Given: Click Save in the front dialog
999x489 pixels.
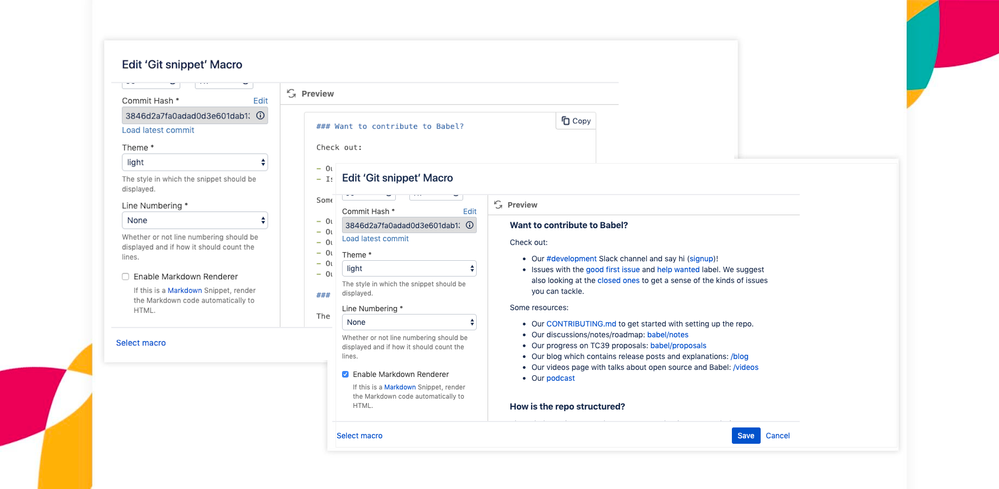Looking at the screenshot, I should pos(746,436).
